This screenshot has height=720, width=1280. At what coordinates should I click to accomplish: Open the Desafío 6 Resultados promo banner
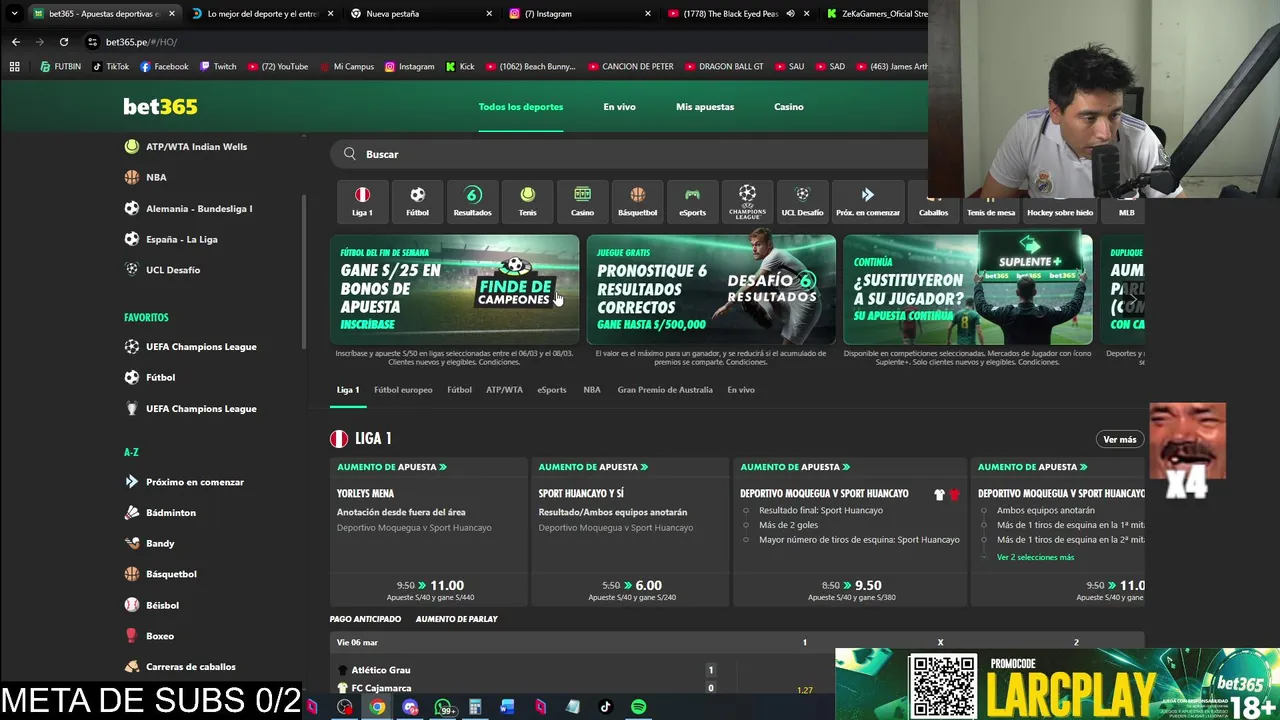click(x=711, y=289)
